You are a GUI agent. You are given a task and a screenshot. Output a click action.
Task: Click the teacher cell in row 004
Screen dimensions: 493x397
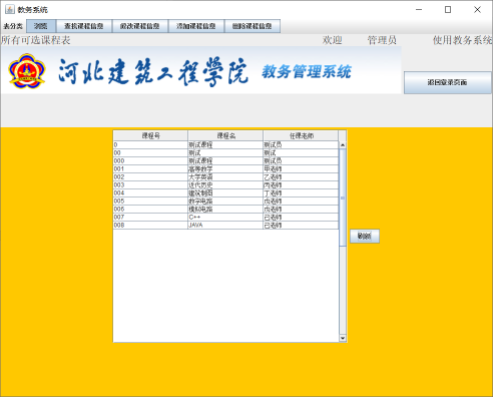pyautogui.click(x=301, y=193)
